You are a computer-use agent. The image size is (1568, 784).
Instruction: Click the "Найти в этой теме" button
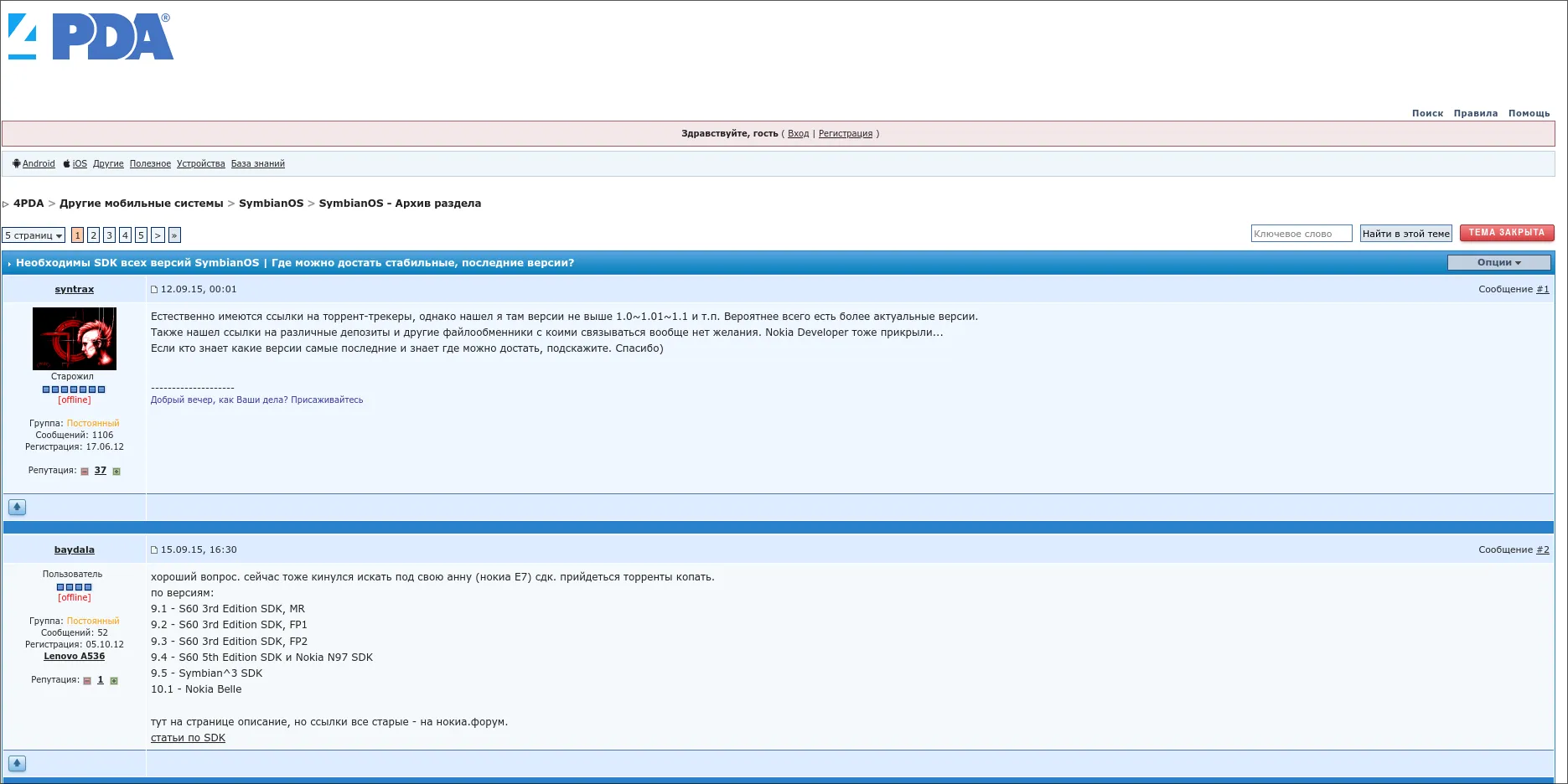tap(1405, 234)
